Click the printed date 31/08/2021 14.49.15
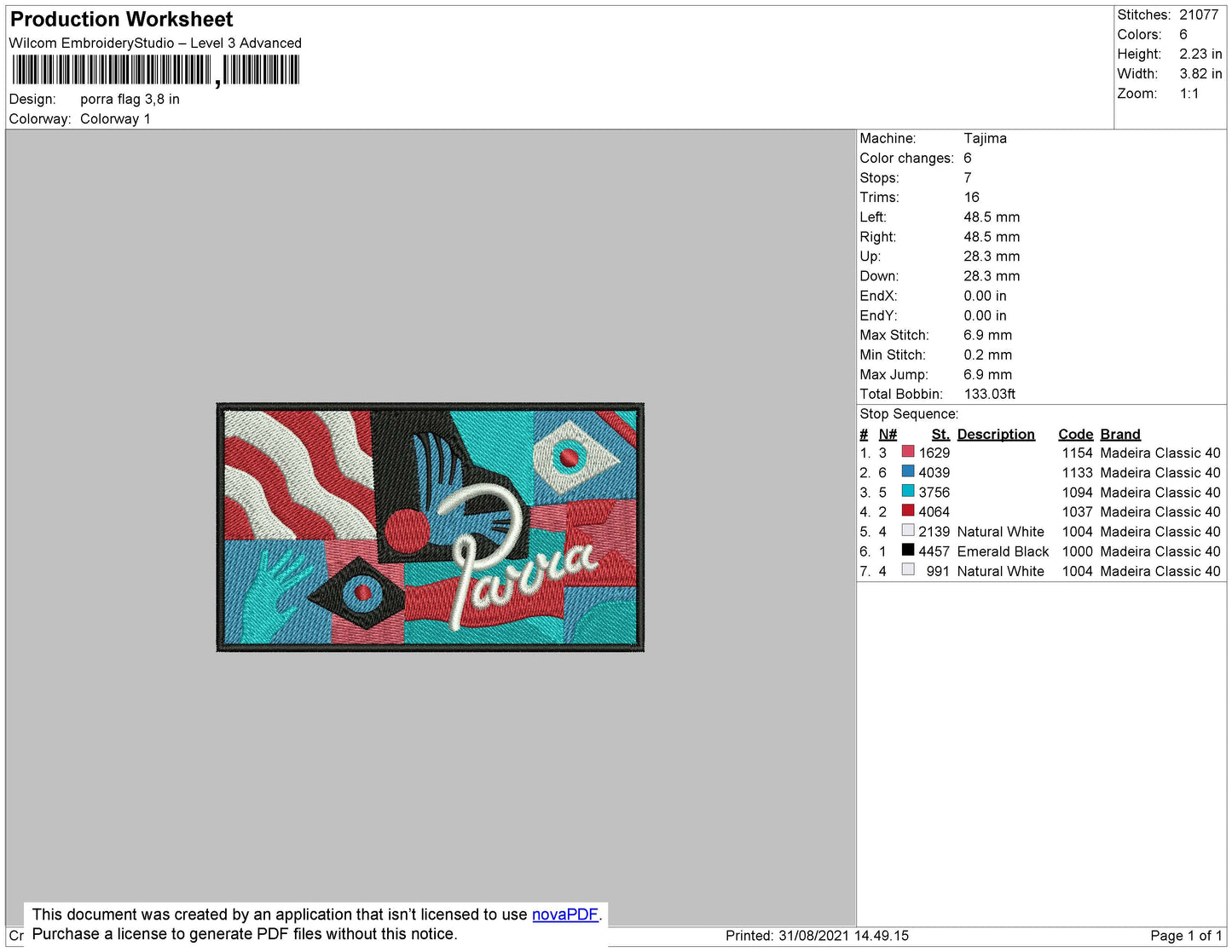Viewport: 1232px width, 952px height. pos(844,935)
